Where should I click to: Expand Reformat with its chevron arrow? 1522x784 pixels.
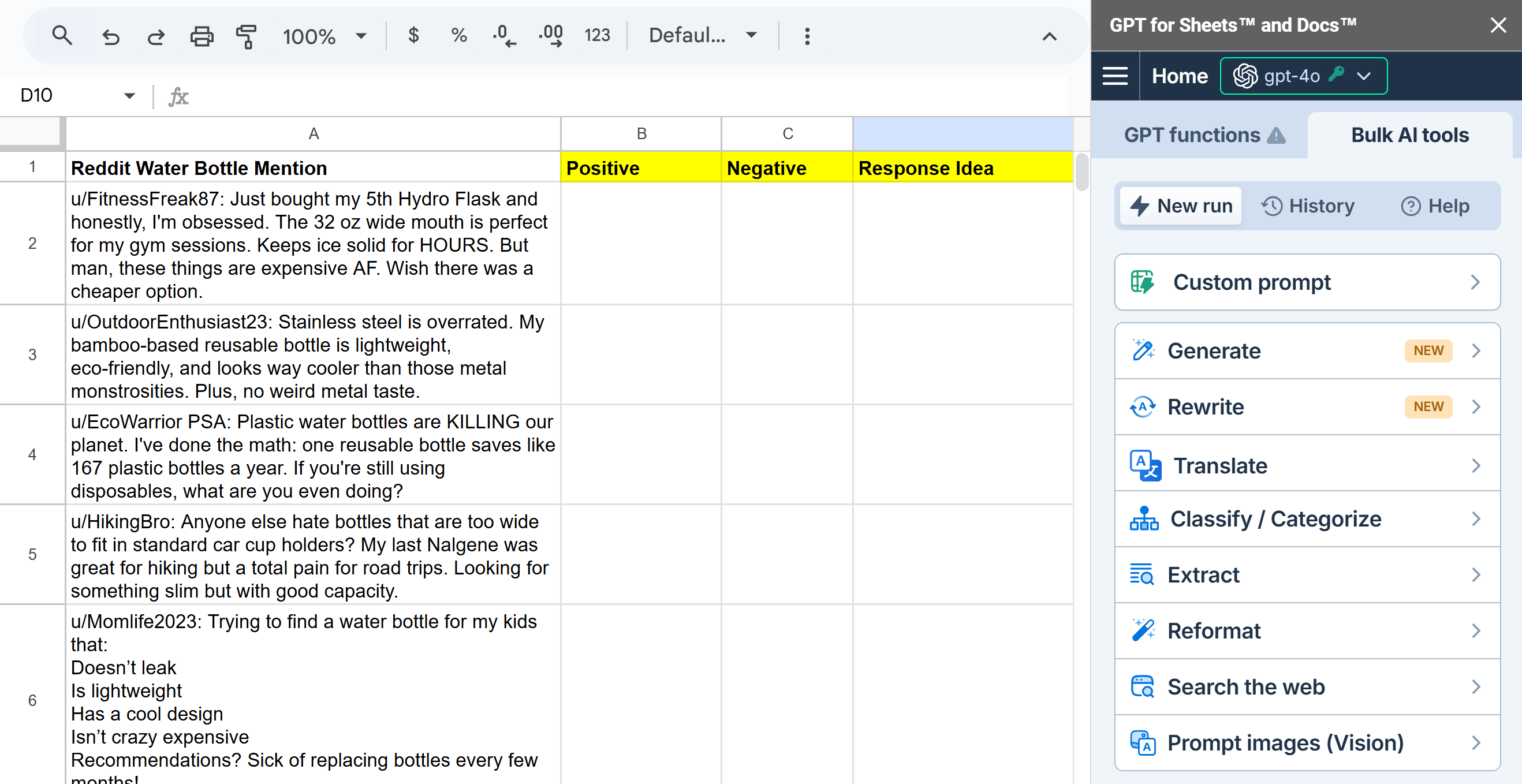(1476, 631)
